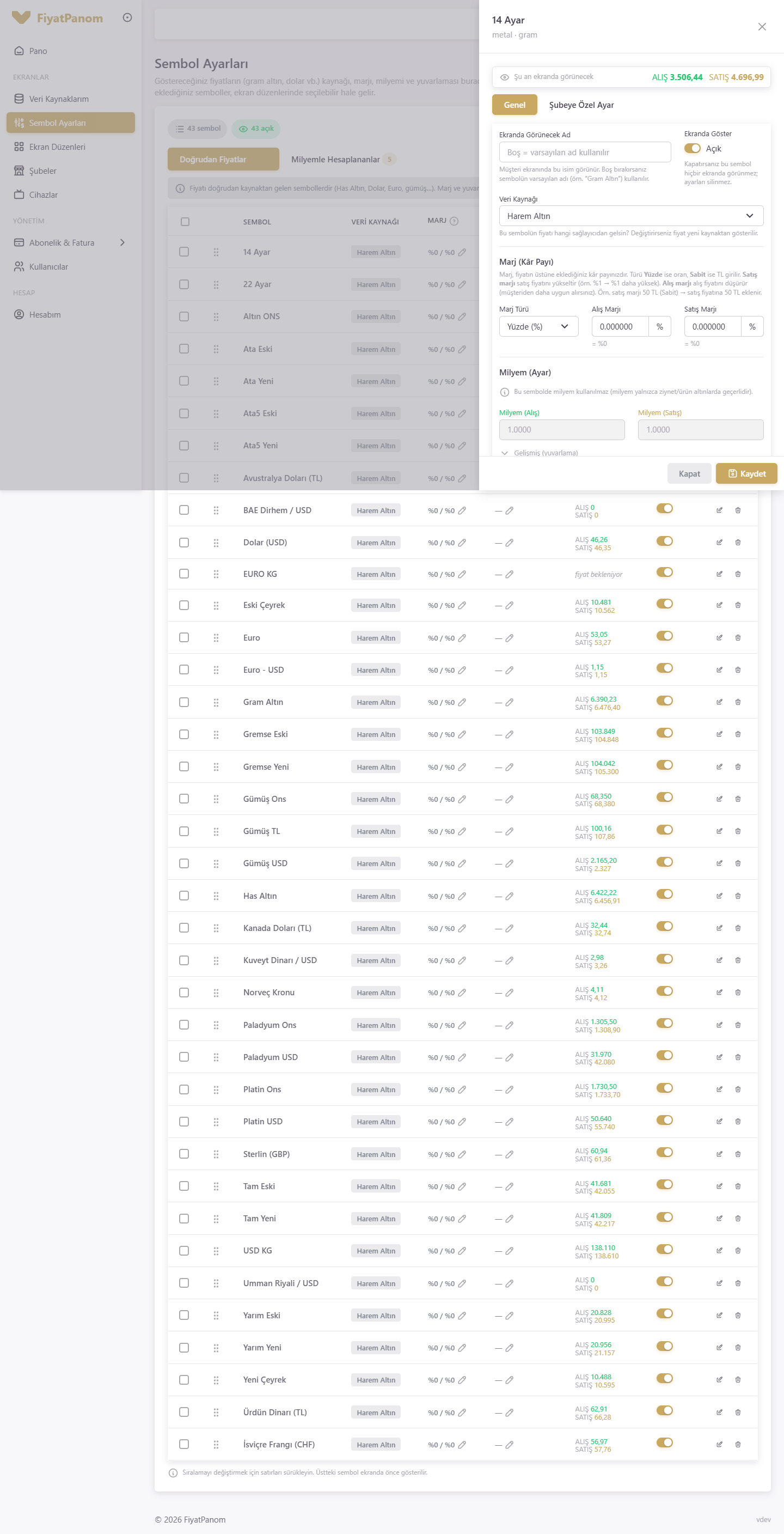The width and height of the screenshot is (784, 1534).
Task: Toggle Ekranda Göster switch in panel
Action: (693, 148)
